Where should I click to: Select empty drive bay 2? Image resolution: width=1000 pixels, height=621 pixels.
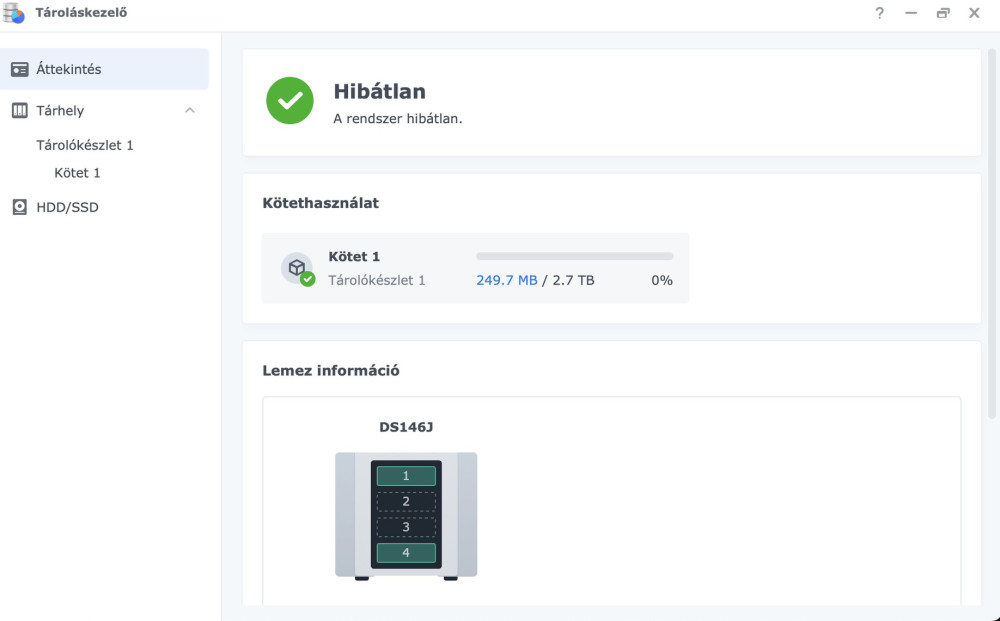click(x=406, y=501)
